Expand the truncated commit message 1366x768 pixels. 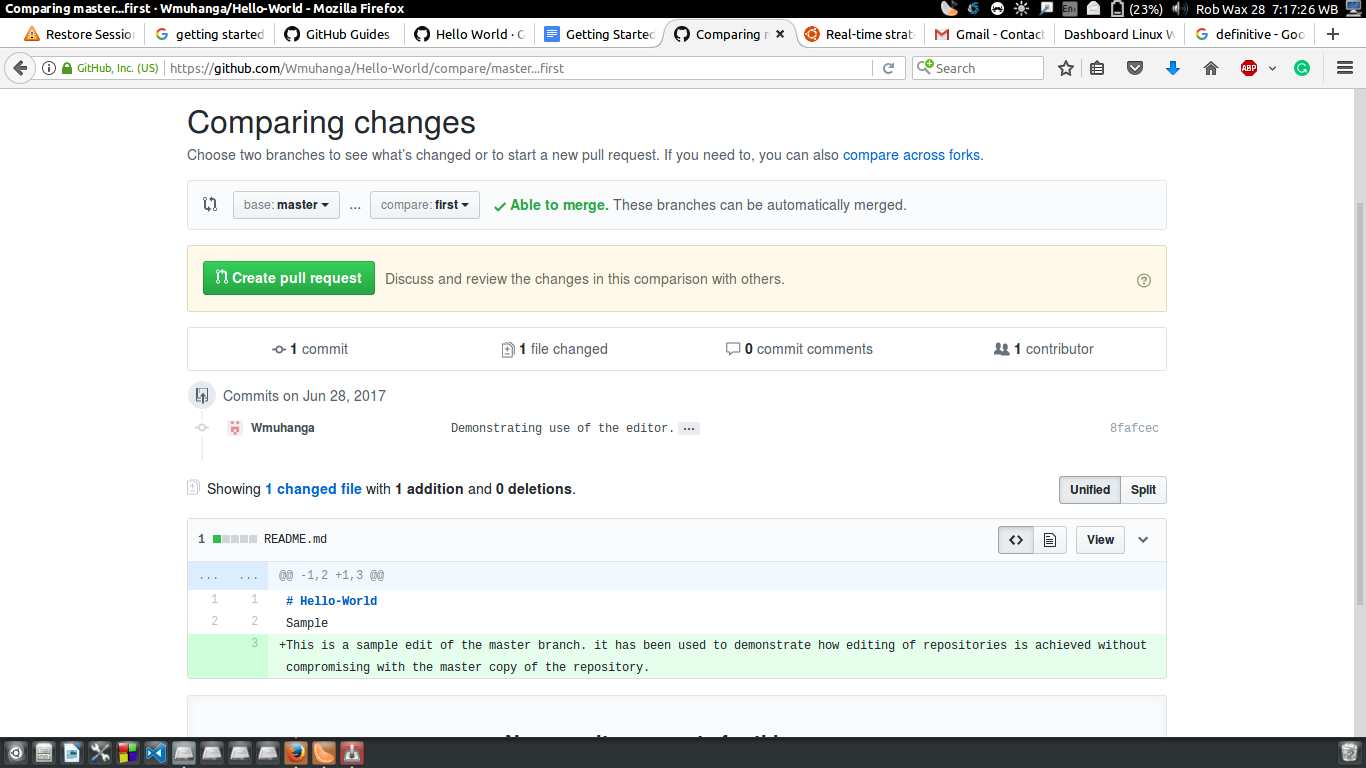[689, 428]
